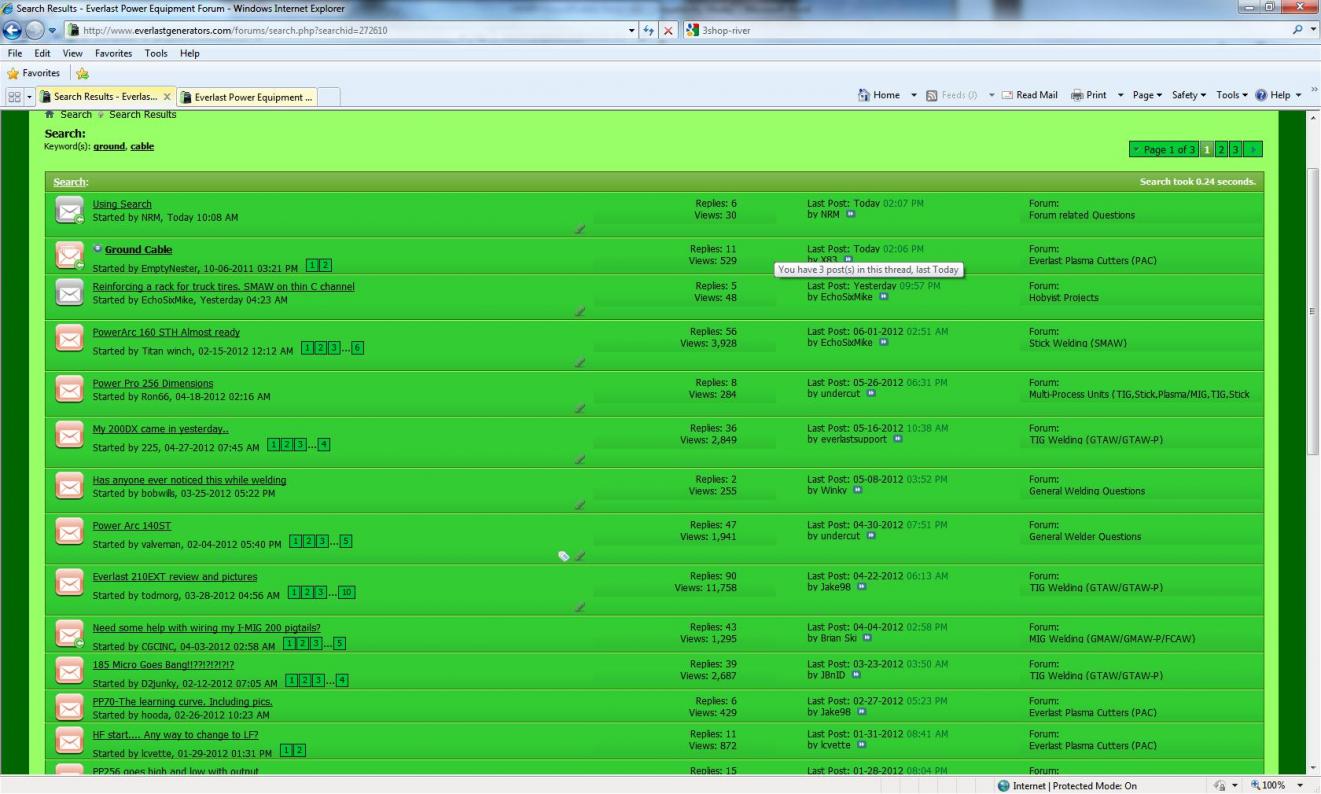
Task: Expand the Page dropdown menu
Action: coord(1149,96)
